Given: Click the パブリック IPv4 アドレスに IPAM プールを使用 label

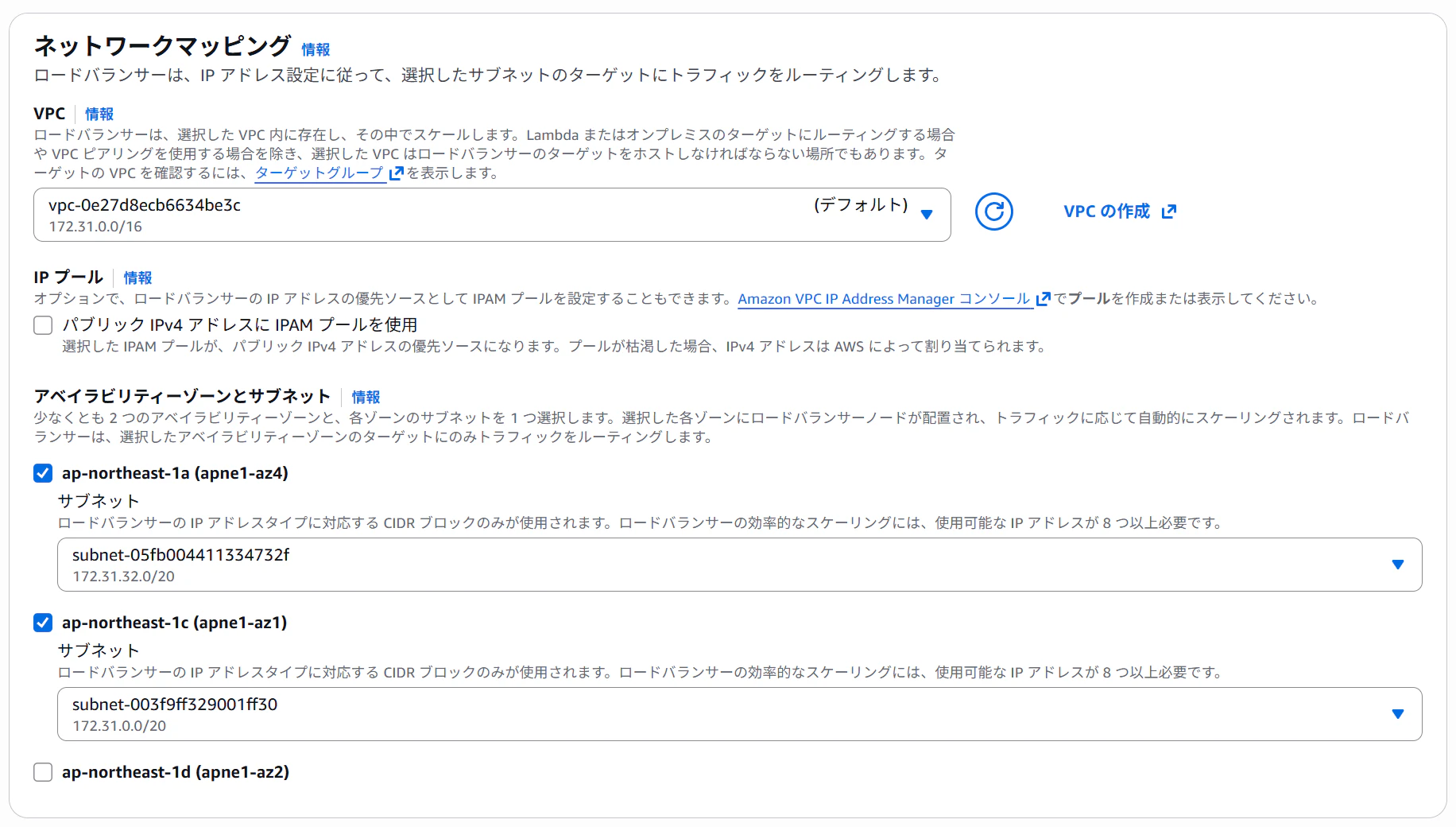Looking at the screenshot, I should click(240, 325).
